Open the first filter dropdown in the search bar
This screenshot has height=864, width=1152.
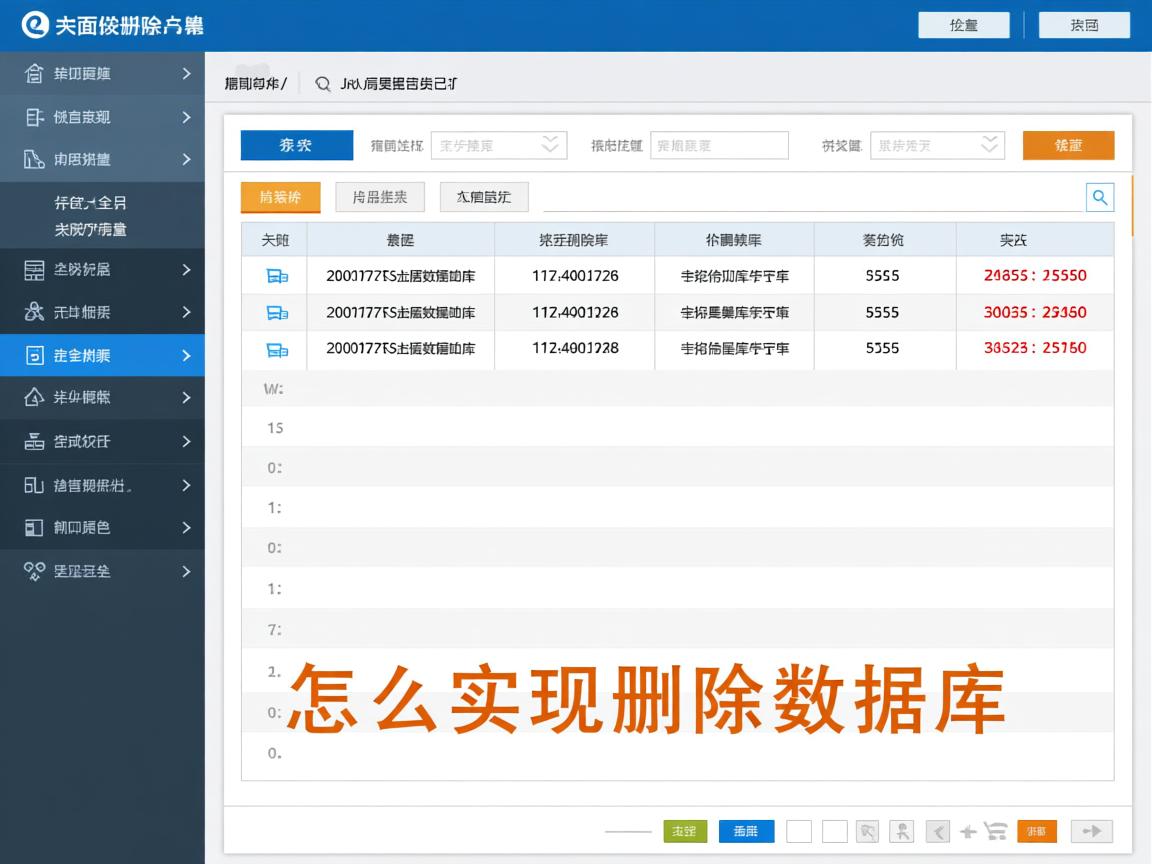point(498,144)
